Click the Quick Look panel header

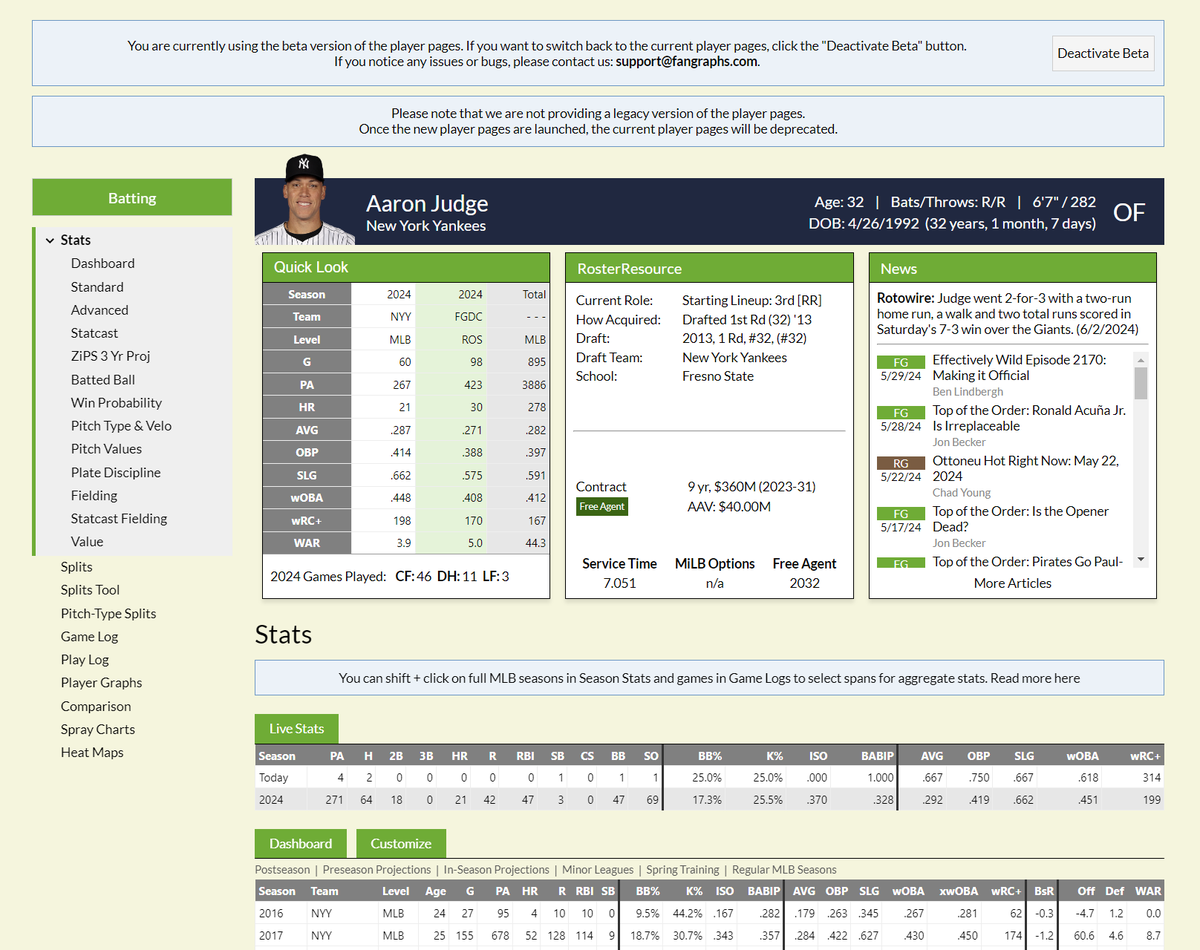click(x=406, y=267)
